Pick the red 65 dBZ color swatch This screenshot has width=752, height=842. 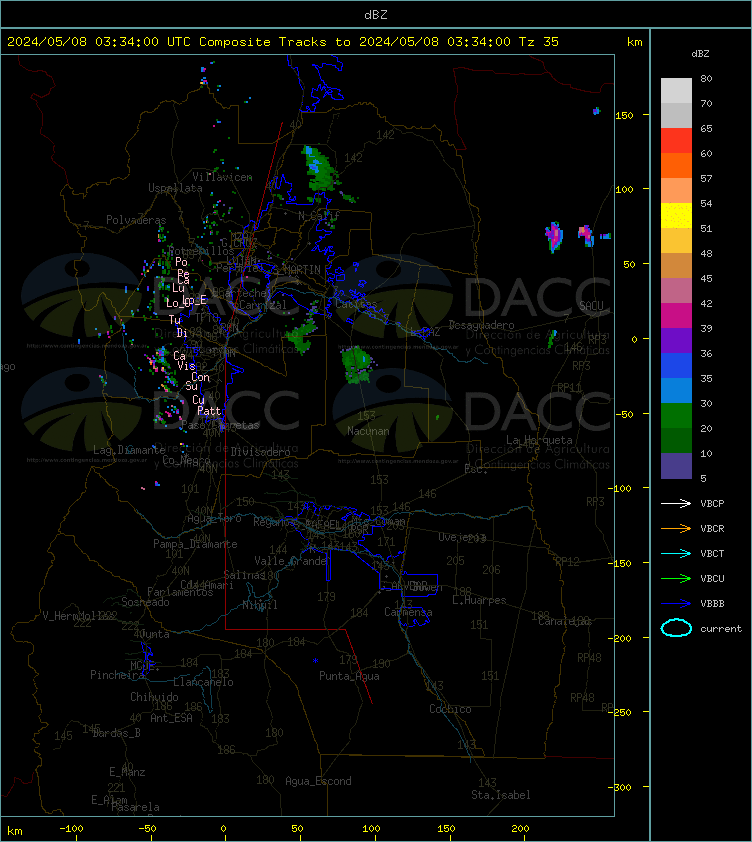(676, 141)
